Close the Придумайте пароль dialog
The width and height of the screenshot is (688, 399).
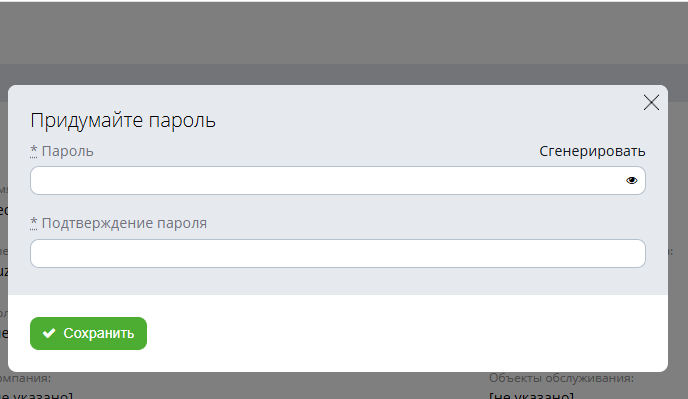(651, 103)
